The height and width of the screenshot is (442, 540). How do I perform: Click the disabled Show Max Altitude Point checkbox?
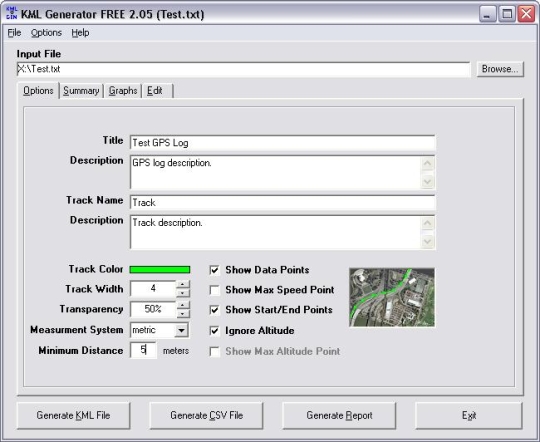pos(215,351)
